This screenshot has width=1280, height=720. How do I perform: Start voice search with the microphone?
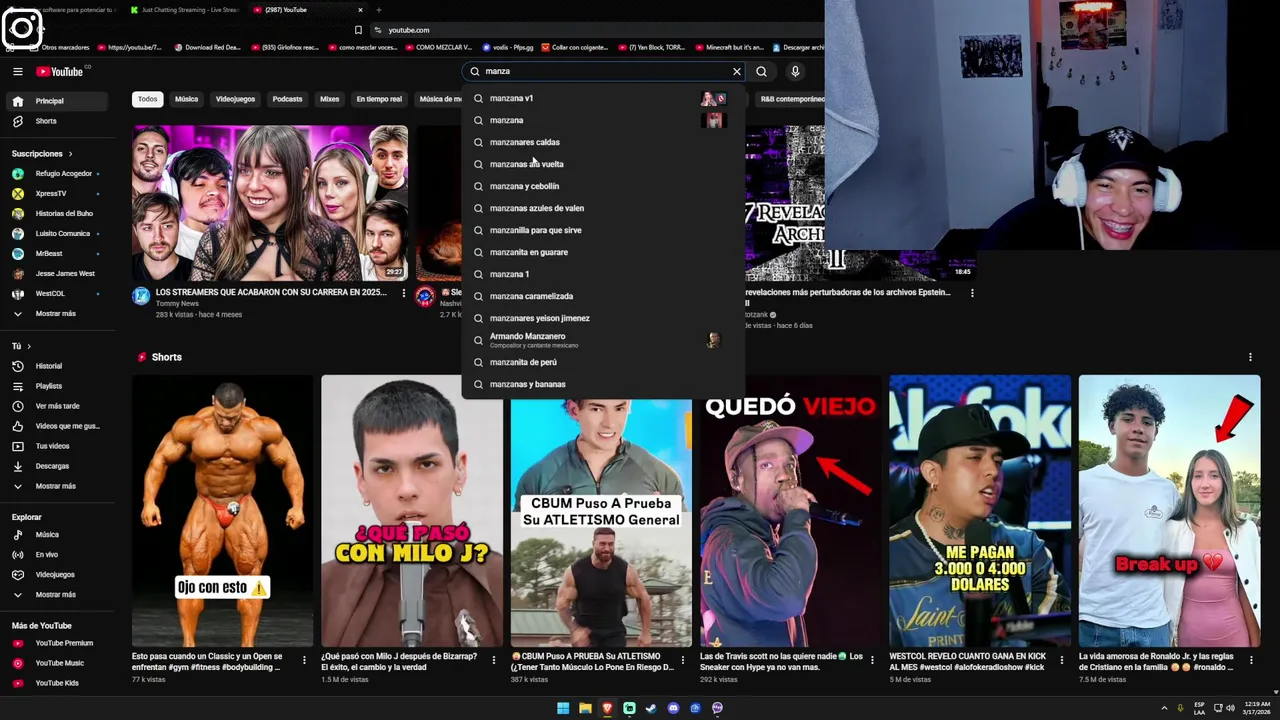click(795, 71)
